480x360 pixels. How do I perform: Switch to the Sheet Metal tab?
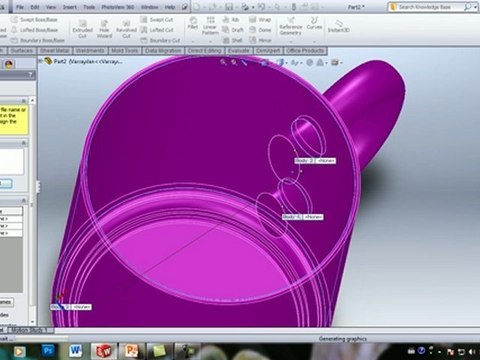click(54, 51)
